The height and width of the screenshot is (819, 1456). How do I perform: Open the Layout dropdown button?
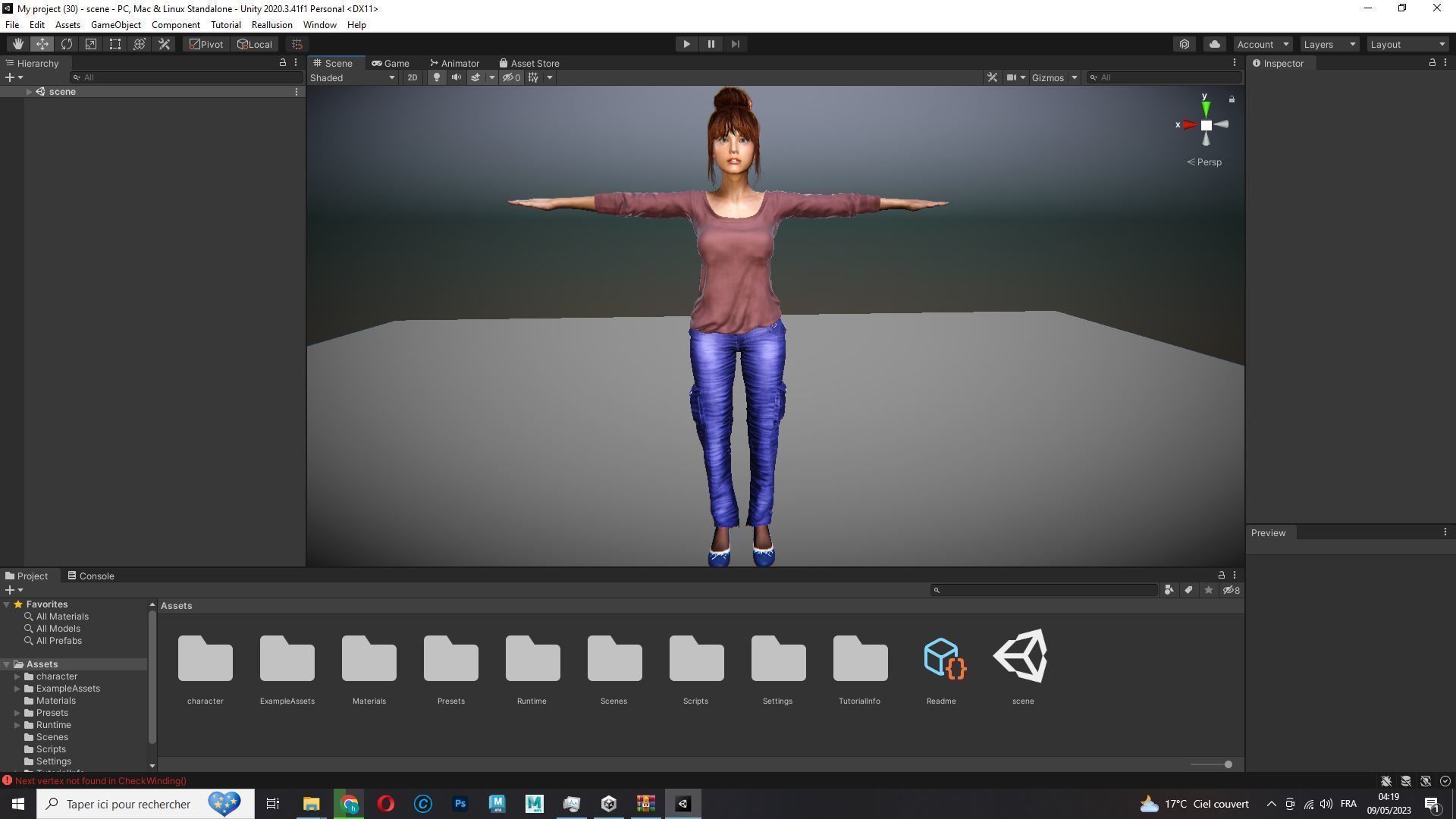point(1407,44)
